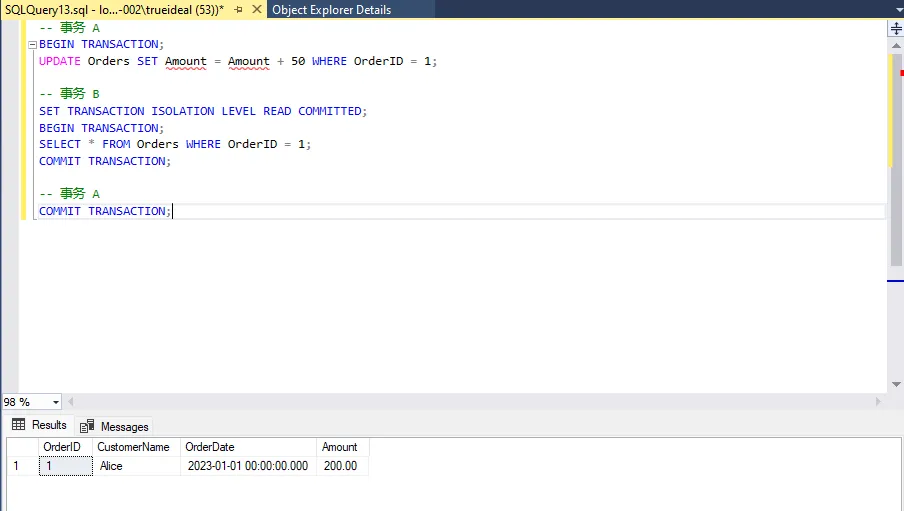Click the Amount column header
This screenshot has height=511, width=904.
coord(340,447)
